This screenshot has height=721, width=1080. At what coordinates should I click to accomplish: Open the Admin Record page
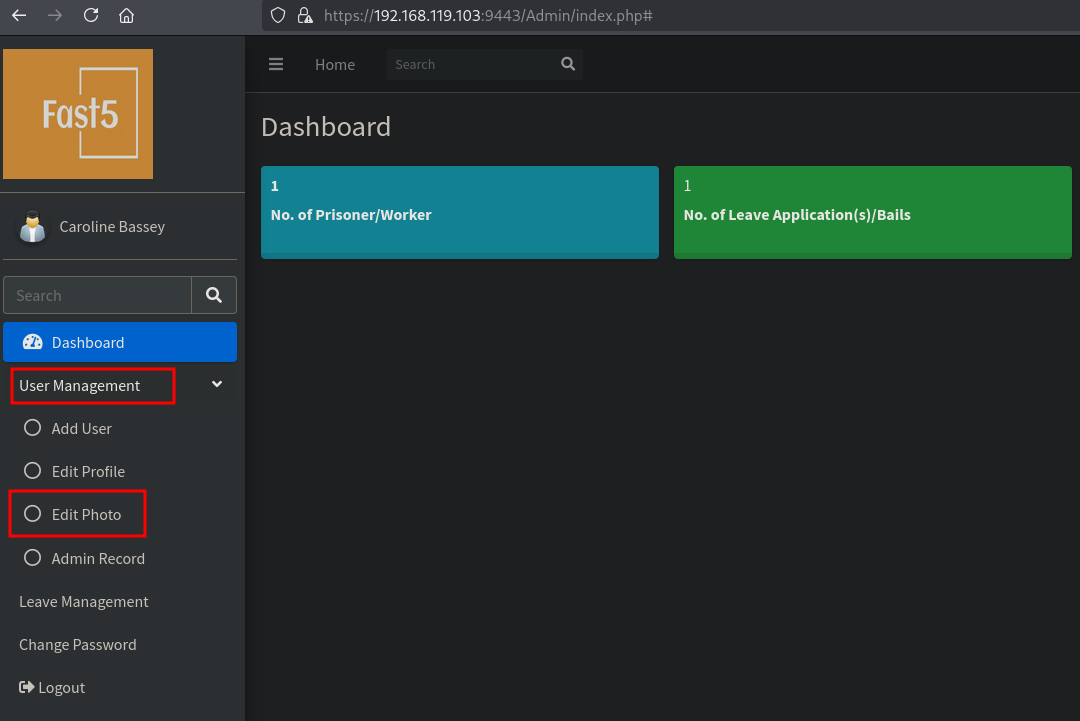point(98,558)
